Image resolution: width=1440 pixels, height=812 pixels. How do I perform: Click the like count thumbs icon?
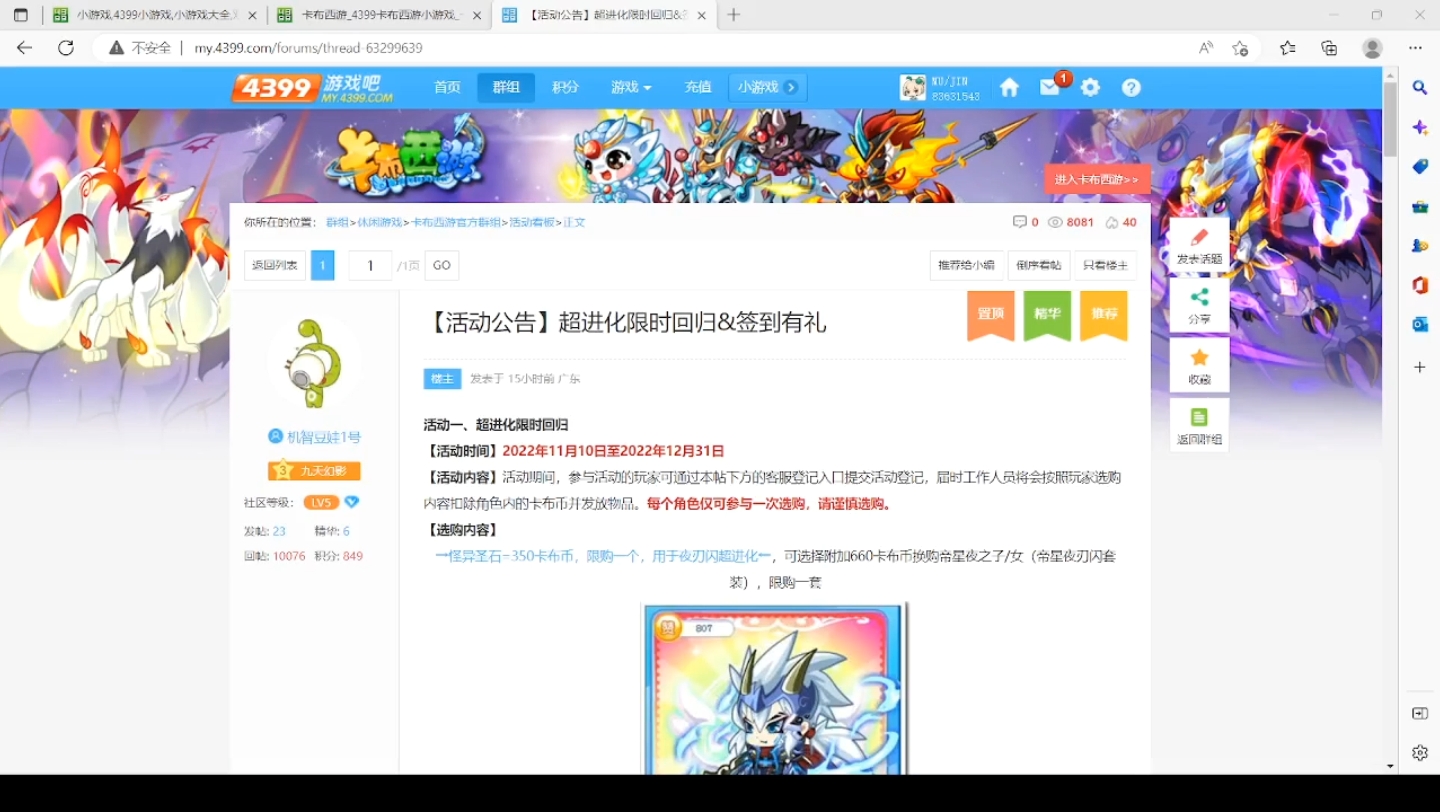[1111, 223]
